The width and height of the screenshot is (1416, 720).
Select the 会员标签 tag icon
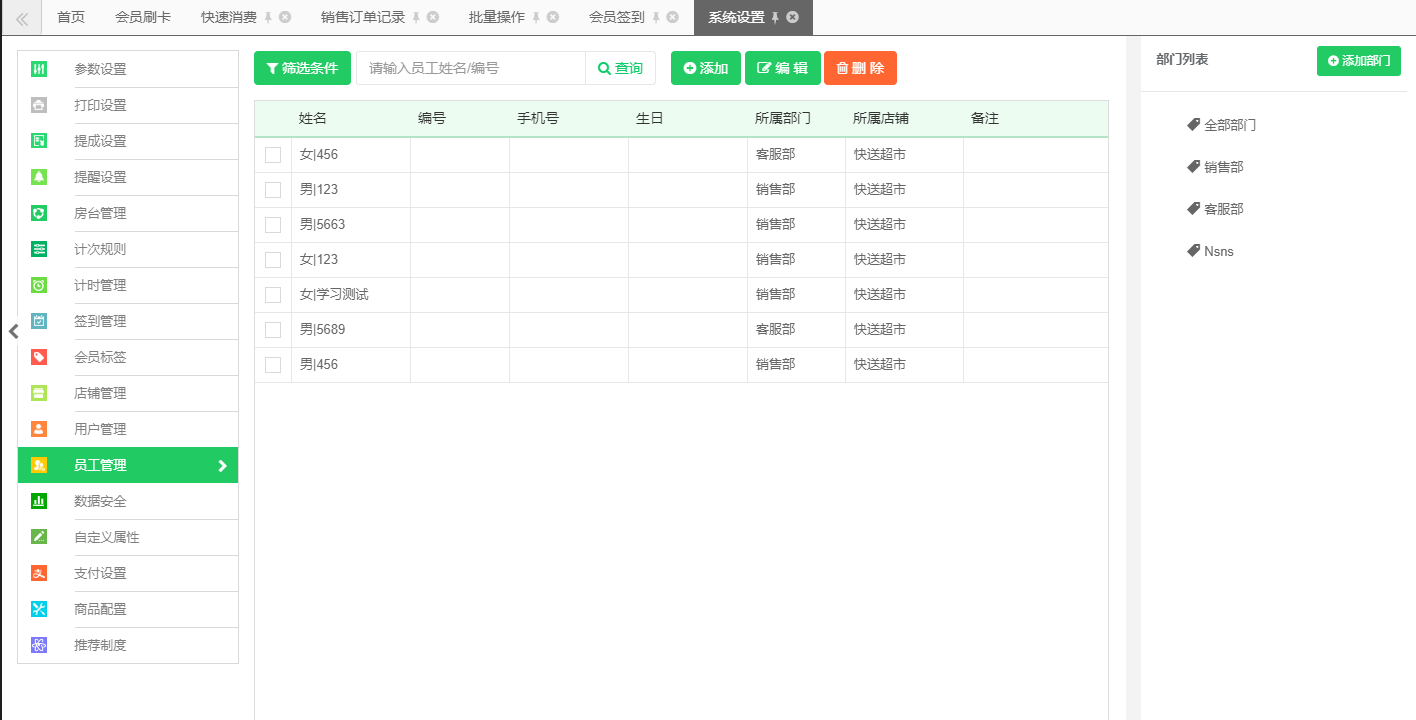coord(39,357)
